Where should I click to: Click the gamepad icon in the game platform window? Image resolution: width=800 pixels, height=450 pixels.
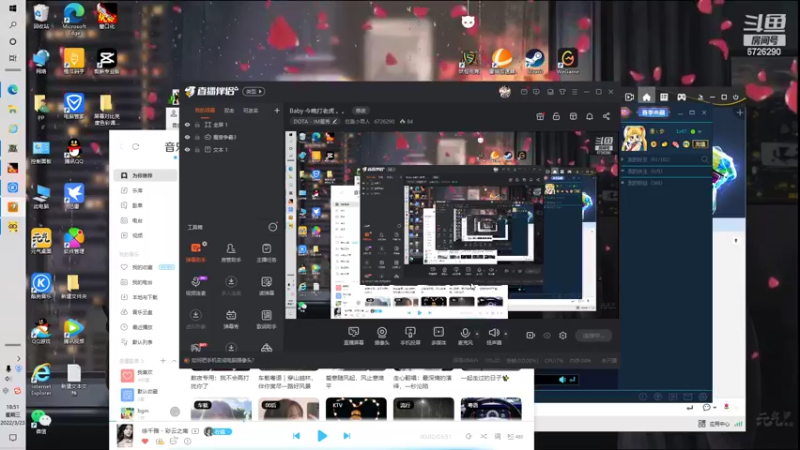tap(681, 97)
